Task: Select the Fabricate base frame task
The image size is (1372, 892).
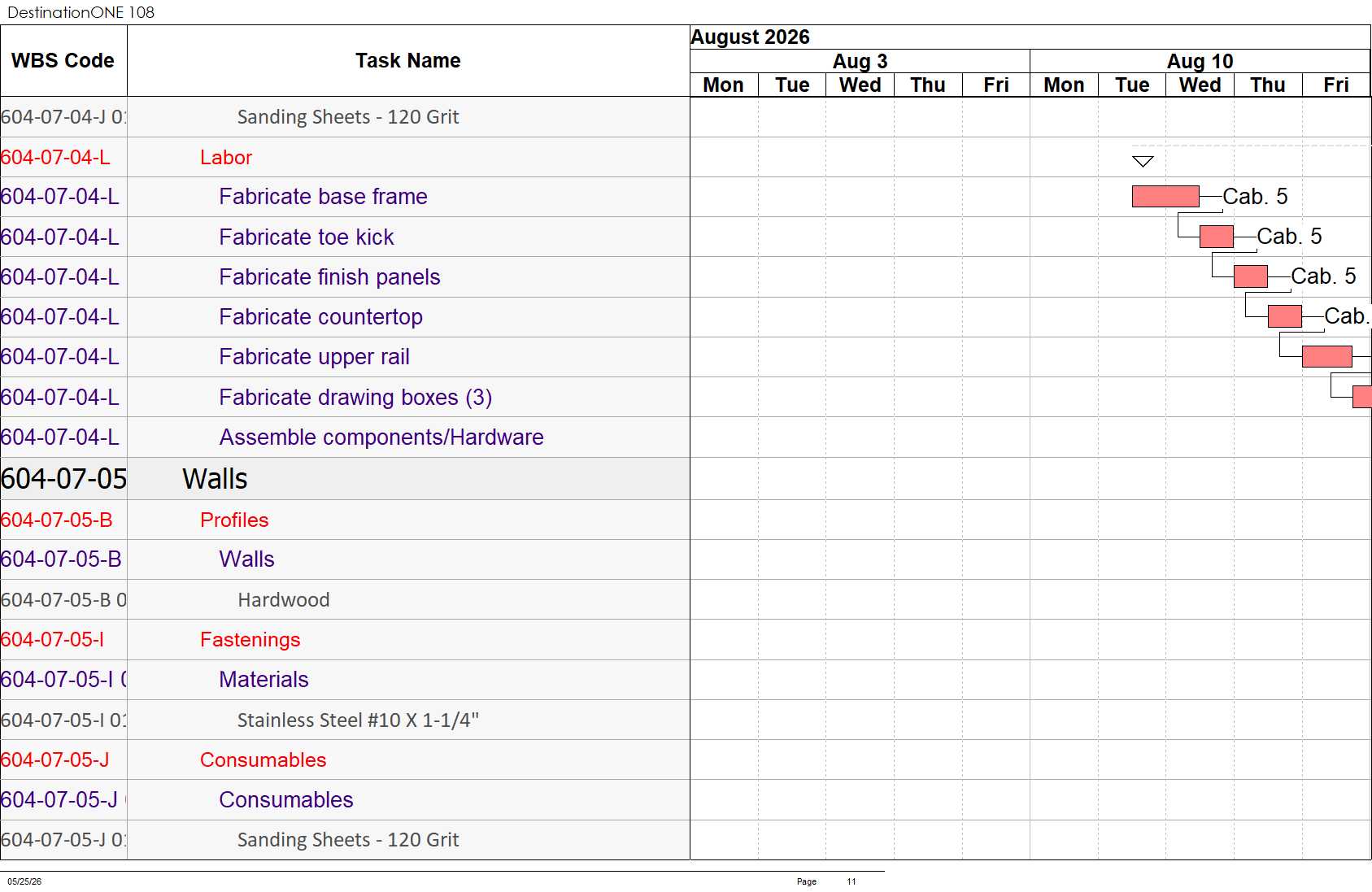Action: point(345,197)
